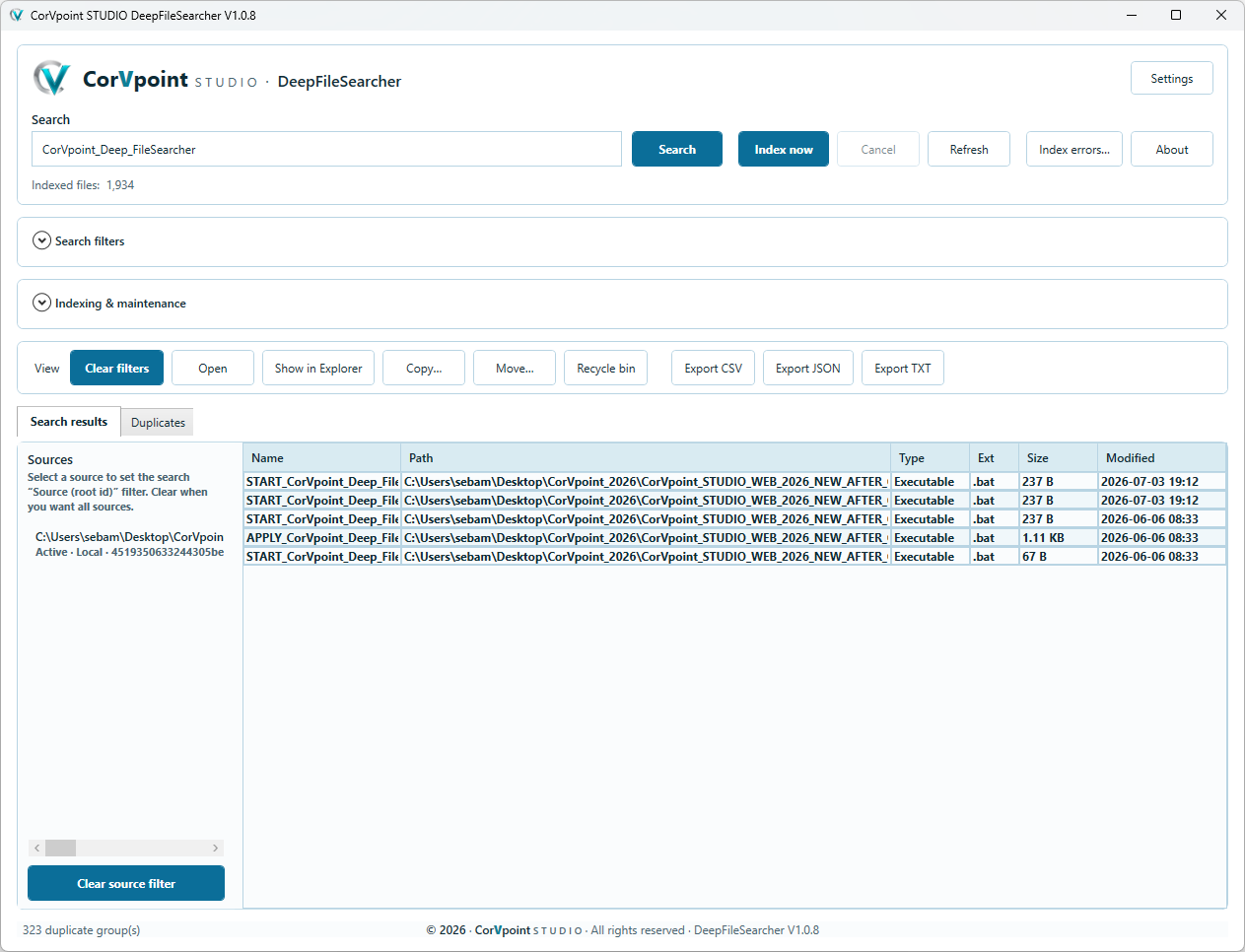Click the 323 duplicate group(s) status

82,929
